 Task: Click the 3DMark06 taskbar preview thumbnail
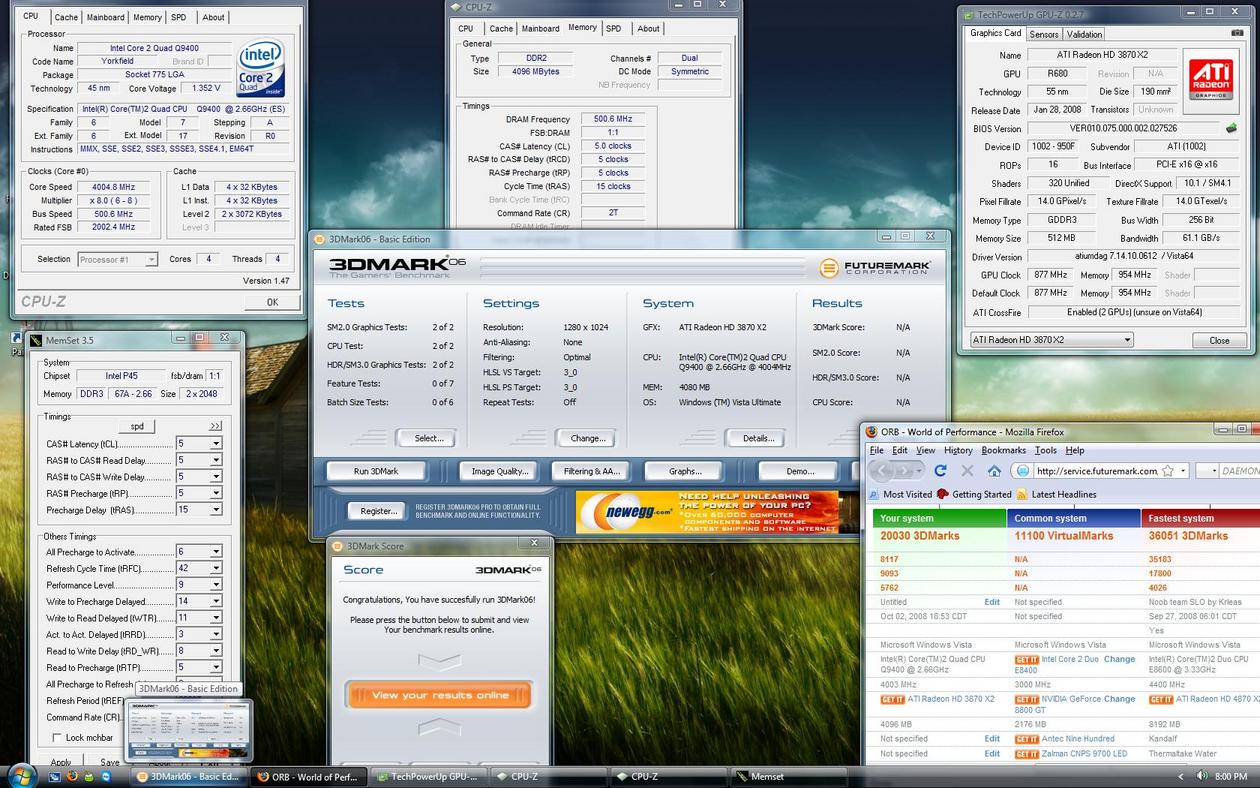(189, 730)
